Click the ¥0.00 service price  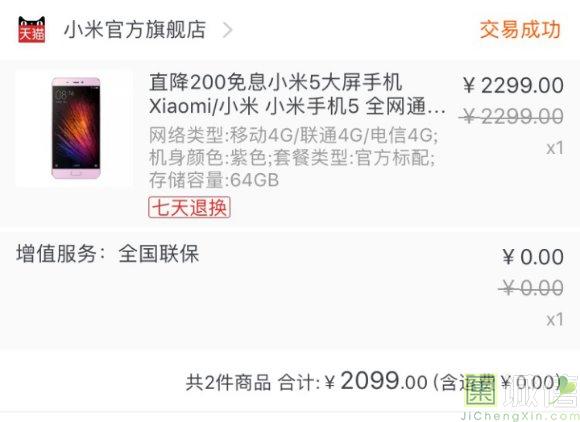tap(533, 257)
